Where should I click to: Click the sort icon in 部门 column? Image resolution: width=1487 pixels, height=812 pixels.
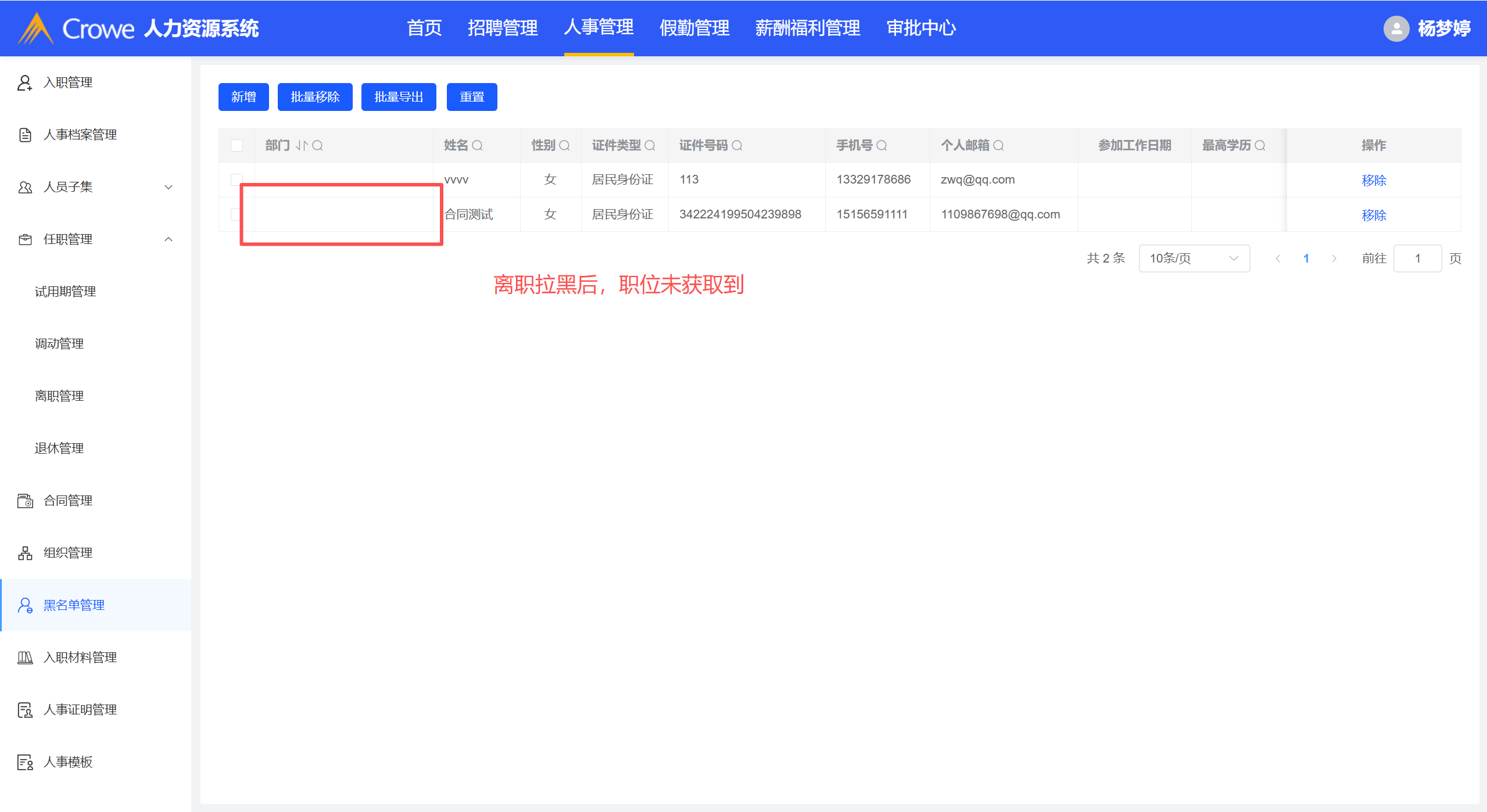[x=301, y=145]
